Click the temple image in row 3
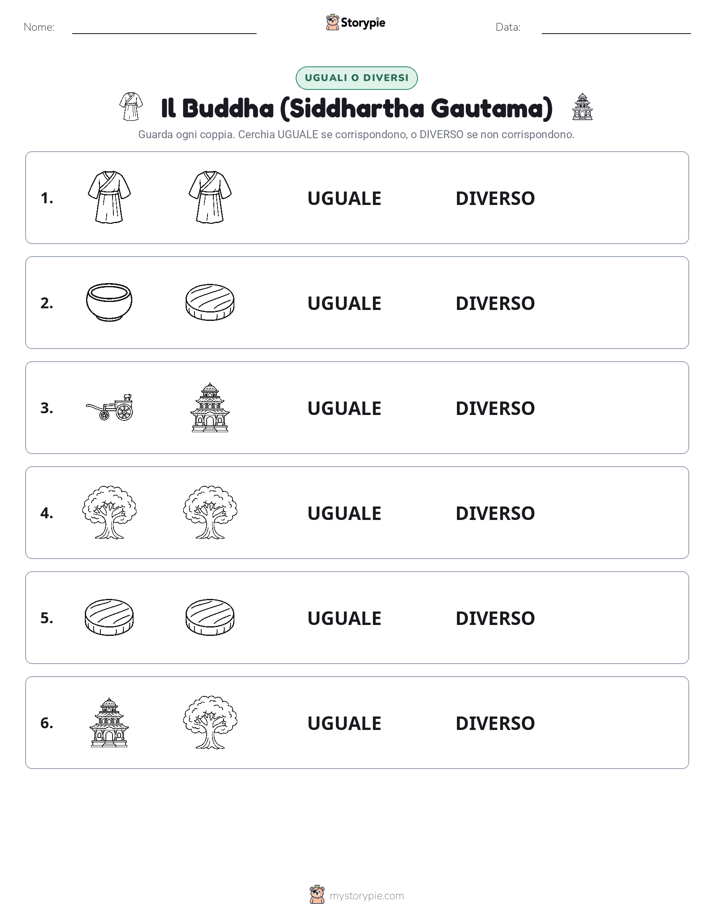 coord(210,407)
